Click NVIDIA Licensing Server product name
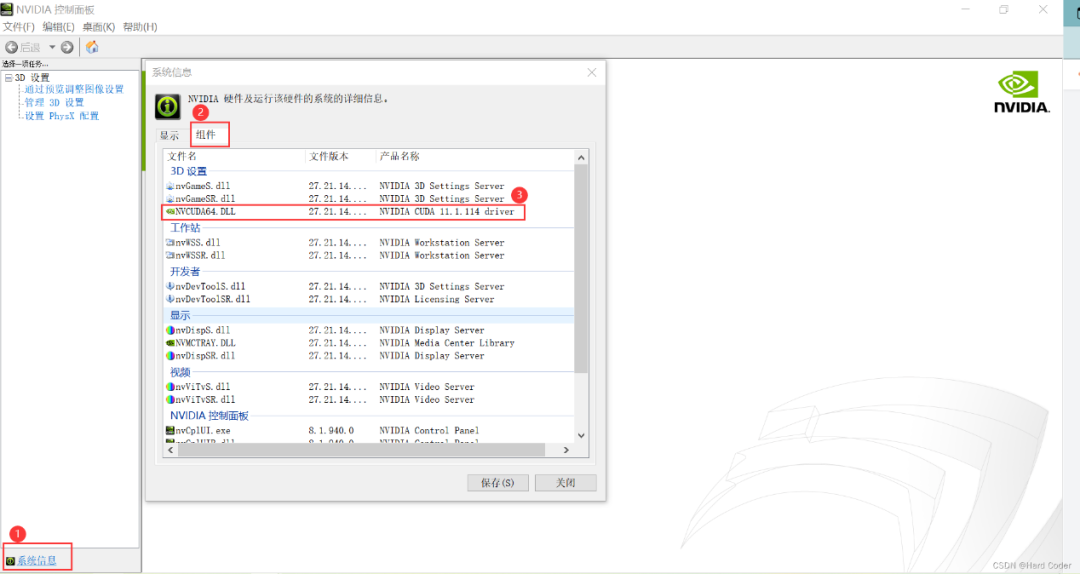 (x=437, y=299)
